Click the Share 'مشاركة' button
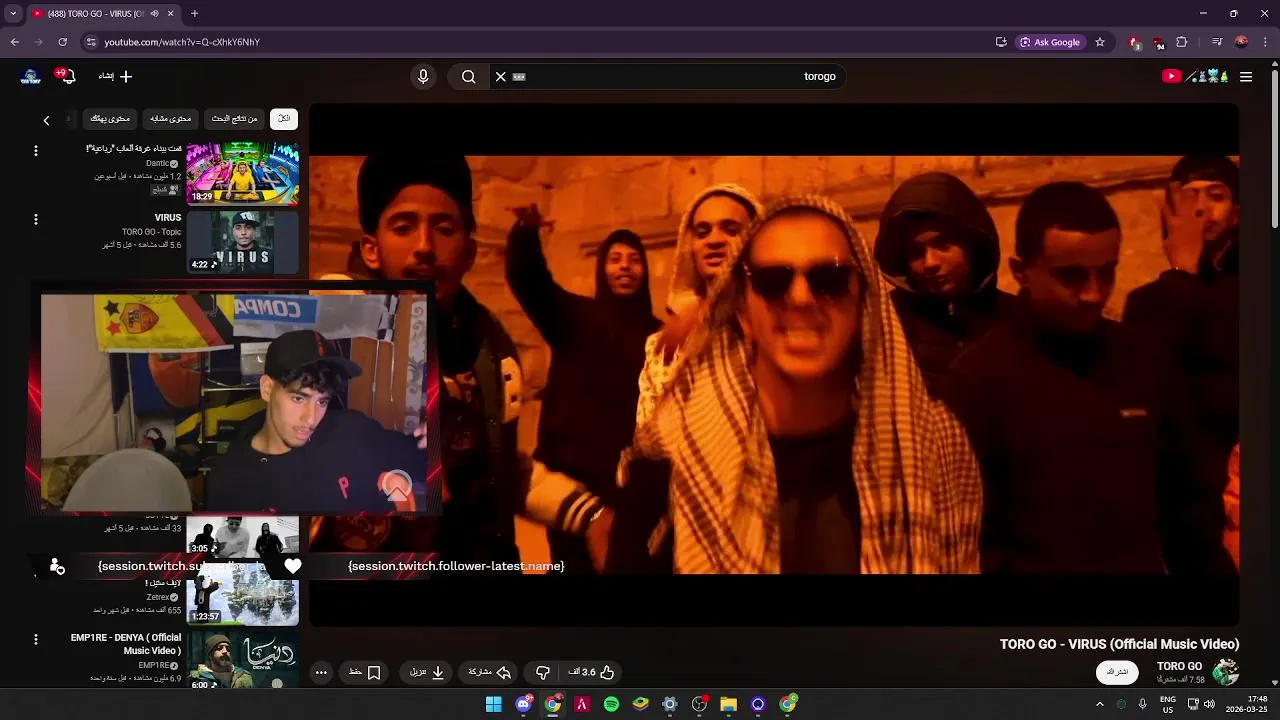This screenshot has height=720, width=1280. click(489, 673)
